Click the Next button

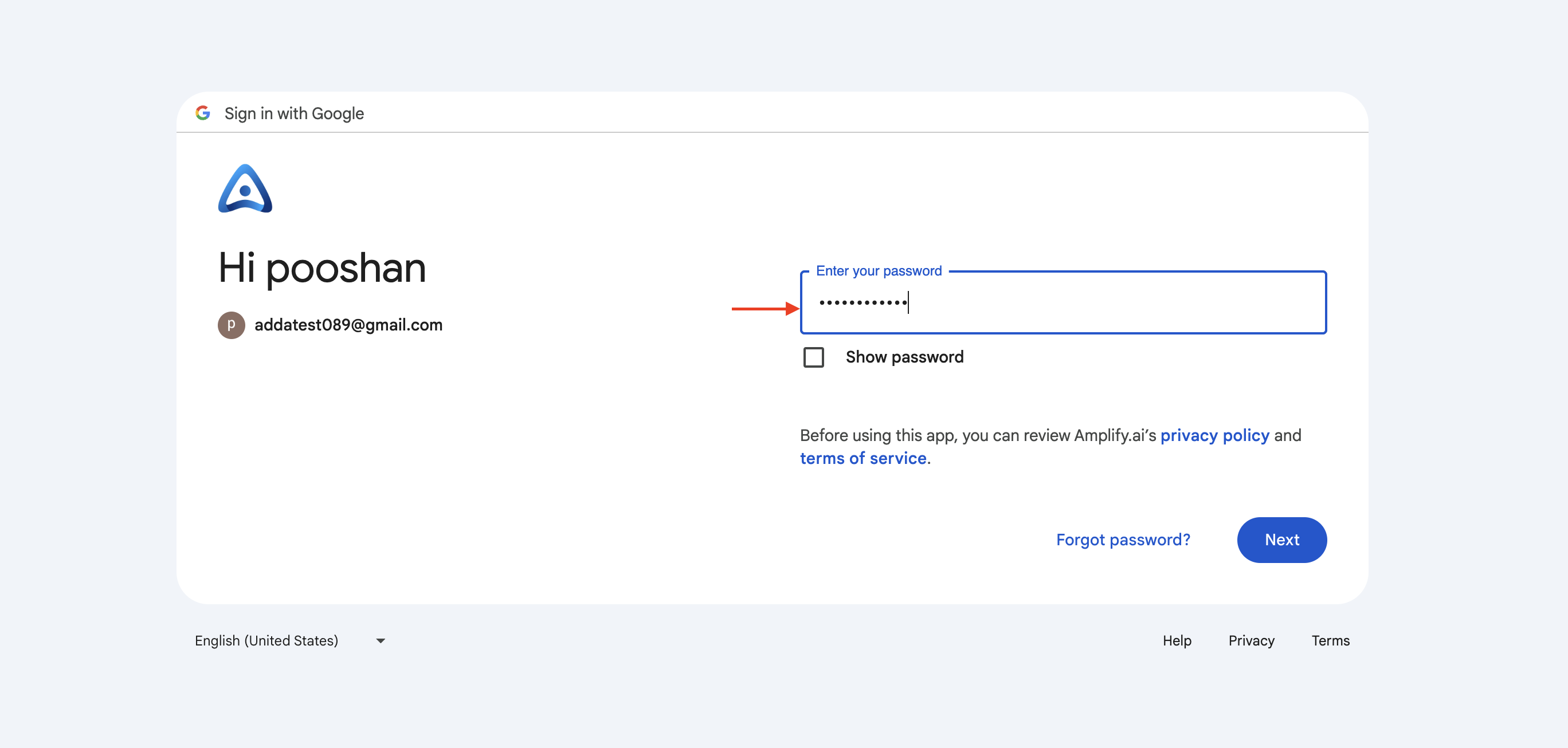coord(1282,540)
